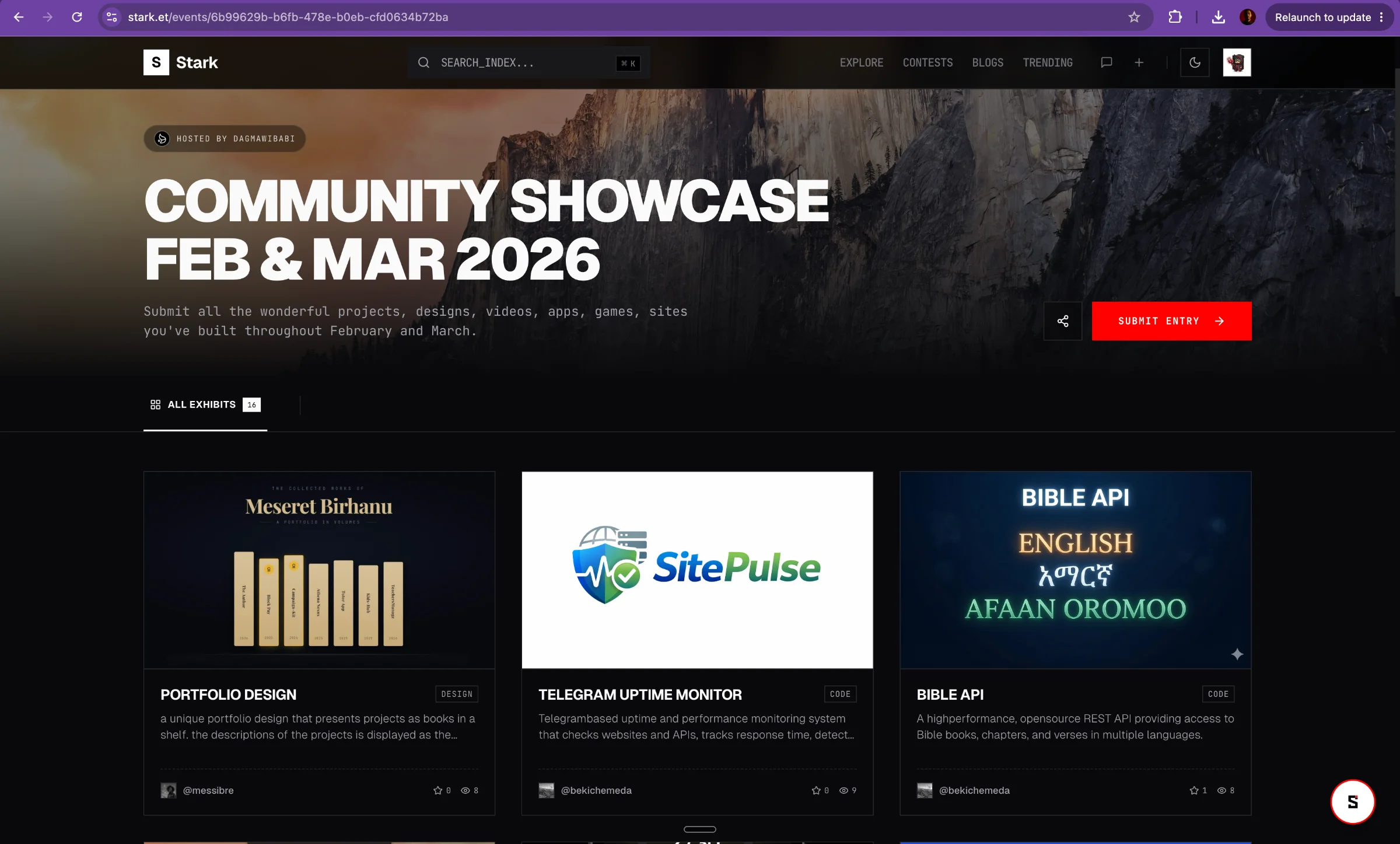
Task: Open the messages chat bubble icon
Action: (x=1106, y=62)
